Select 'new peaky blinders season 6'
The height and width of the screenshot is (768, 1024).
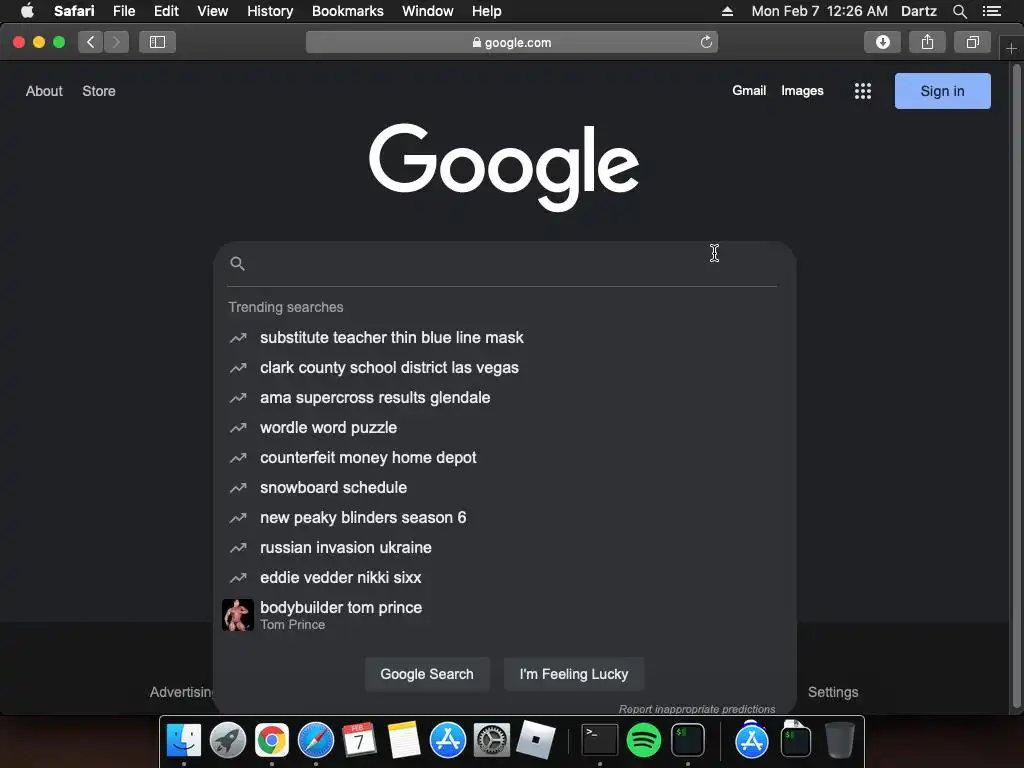tap(503, 518)
